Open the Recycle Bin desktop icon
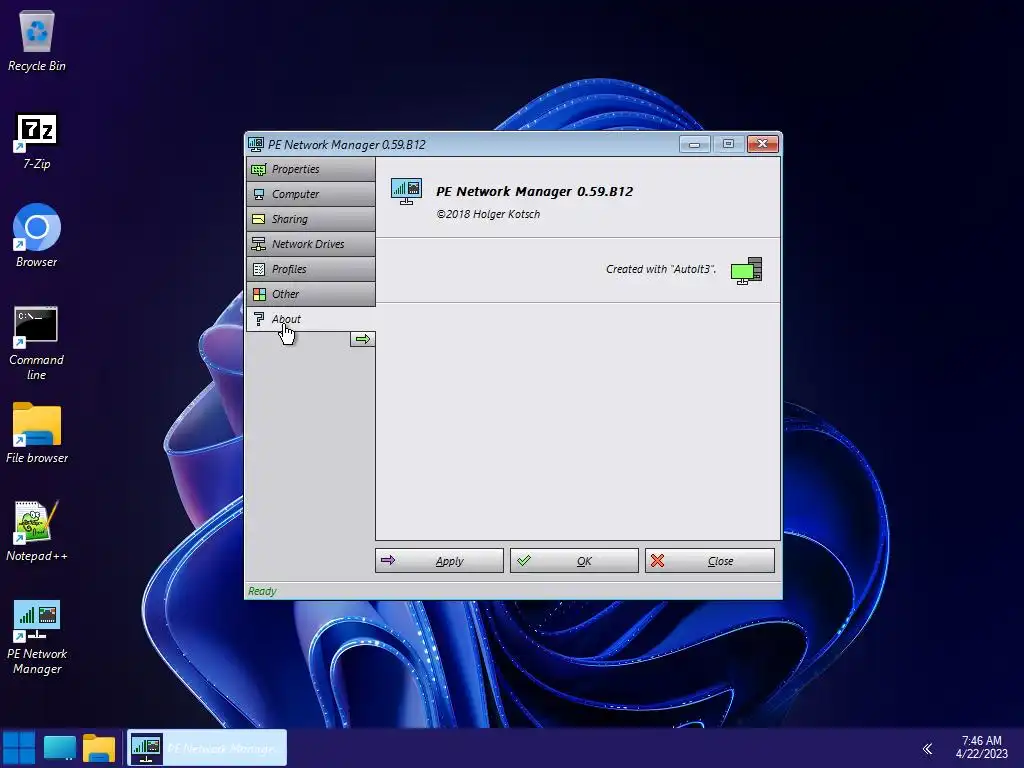Image resolution: width=1024 pixels, height=768 pixels. click(37, 42)
